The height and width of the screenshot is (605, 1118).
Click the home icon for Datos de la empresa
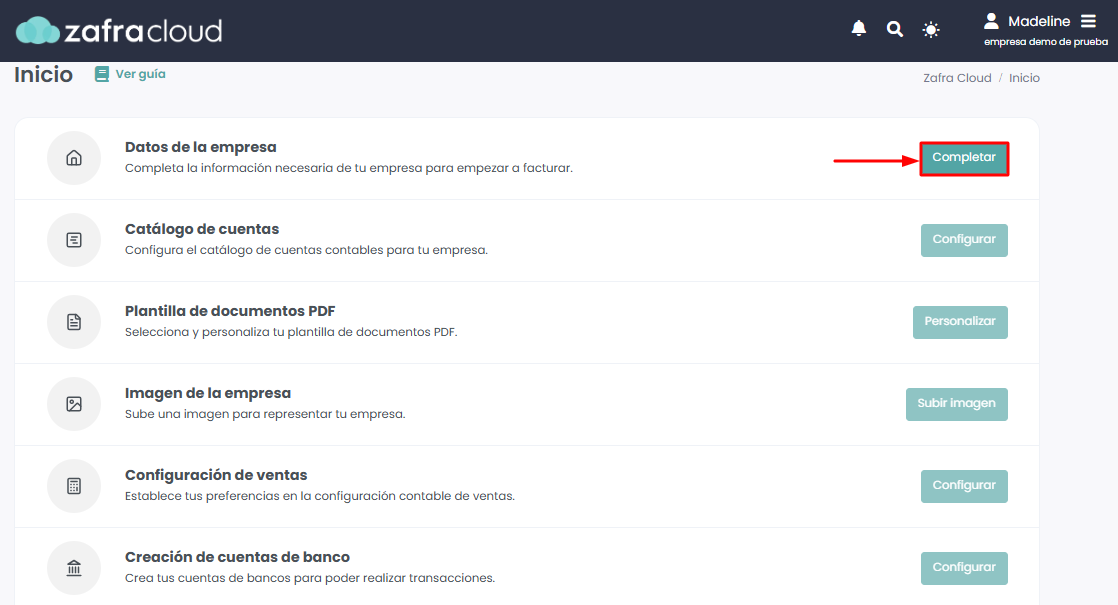74,158
